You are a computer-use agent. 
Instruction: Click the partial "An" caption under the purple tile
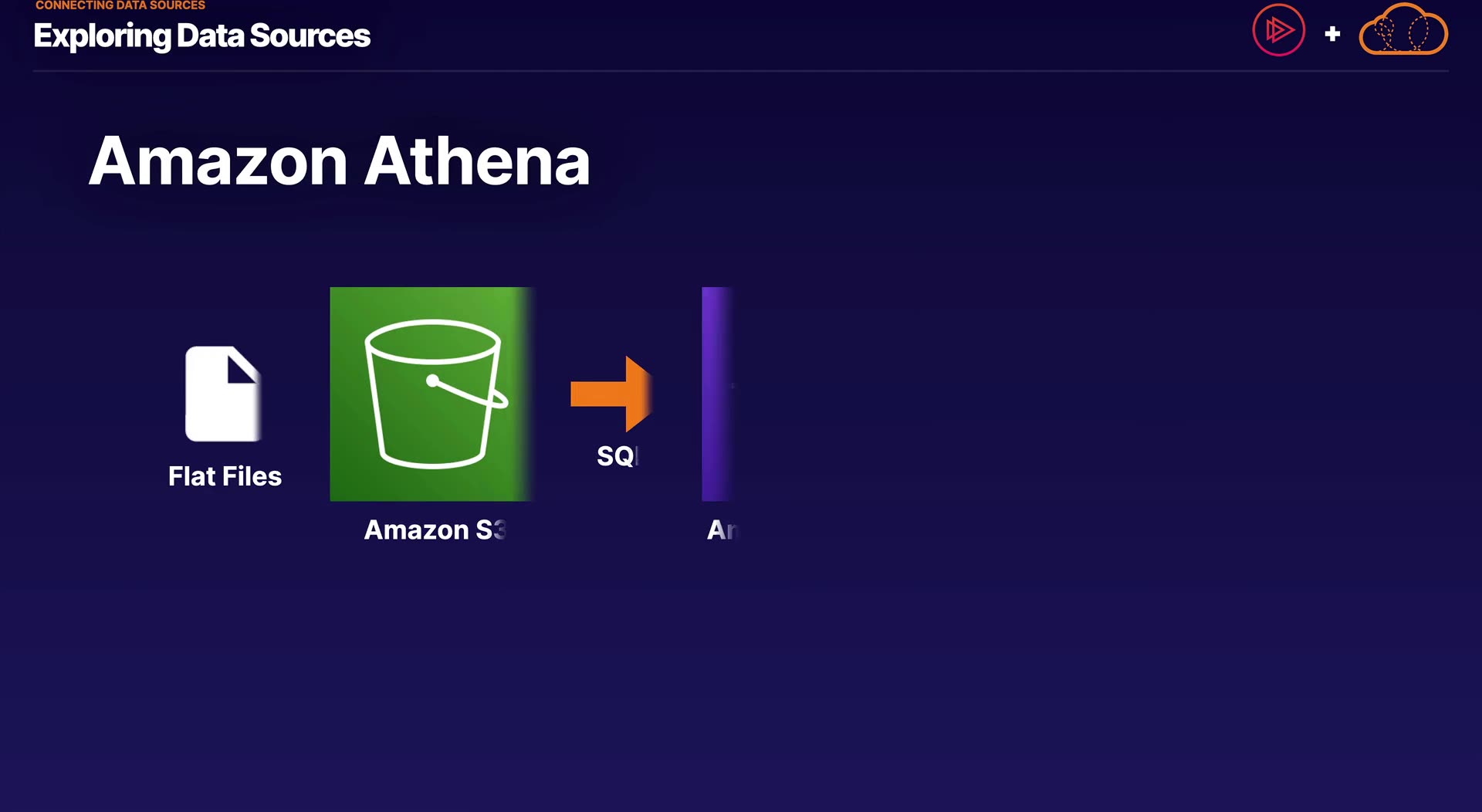point(722,530)
